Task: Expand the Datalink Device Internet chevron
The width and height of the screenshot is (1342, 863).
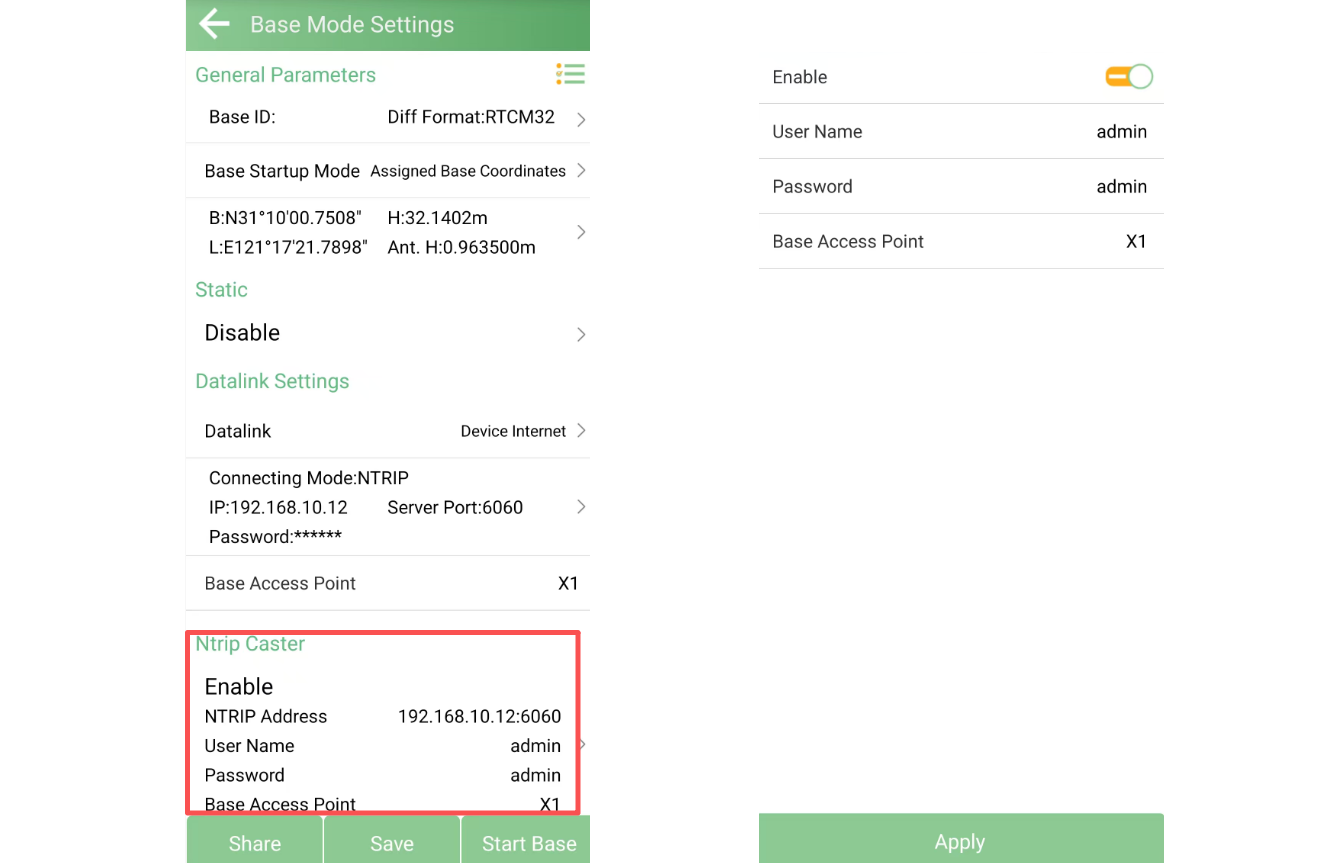Action: coord(581,431)
